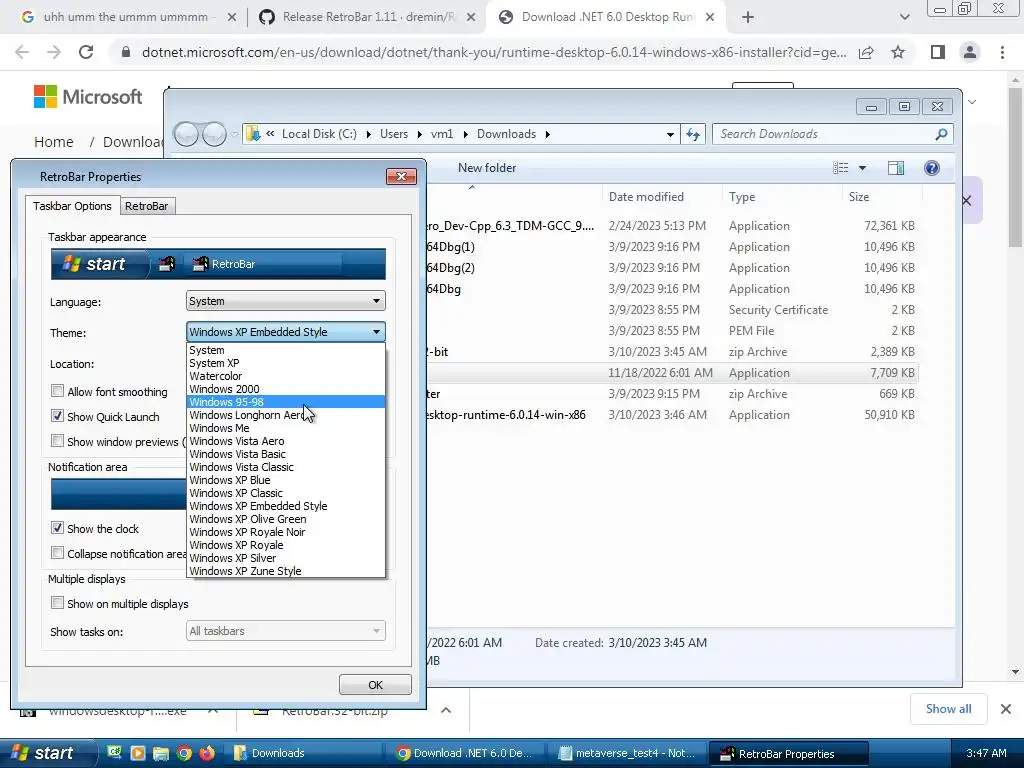Share this page icon
1024x768 pixels.
pyautogui.click(x=866, y=52)
